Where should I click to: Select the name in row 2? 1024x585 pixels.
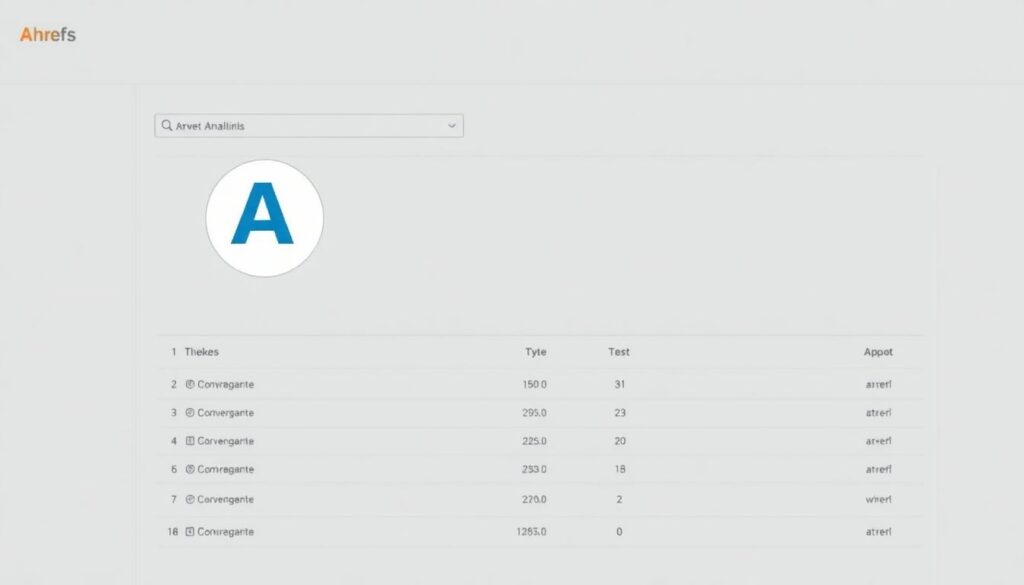click(225, 385)
